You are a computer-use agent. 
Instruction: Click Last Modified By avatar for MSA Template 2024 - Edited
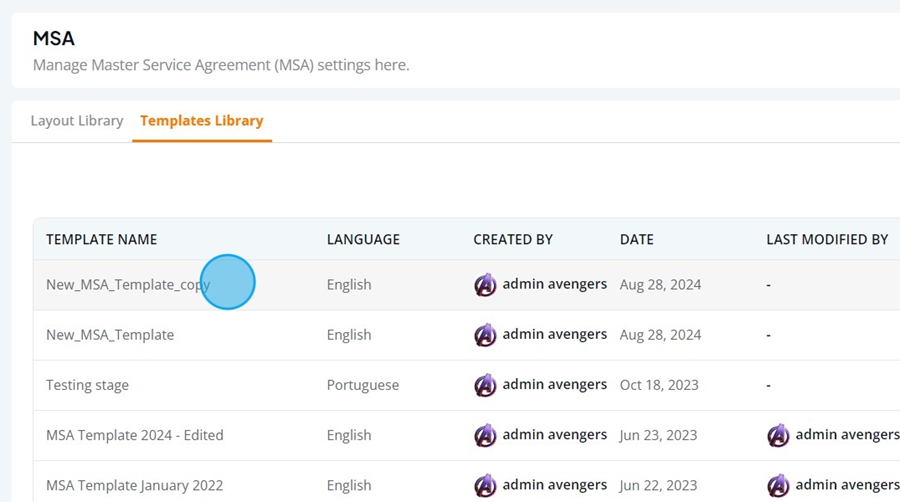coord(778,435)
